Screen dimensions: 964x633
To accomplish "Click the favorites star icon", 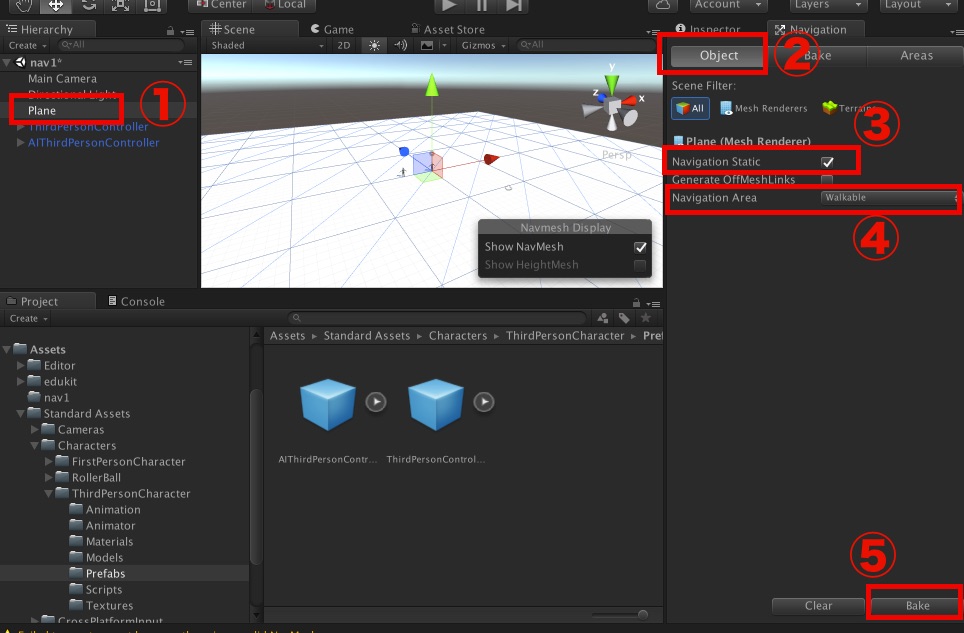I will pos(646,318).
